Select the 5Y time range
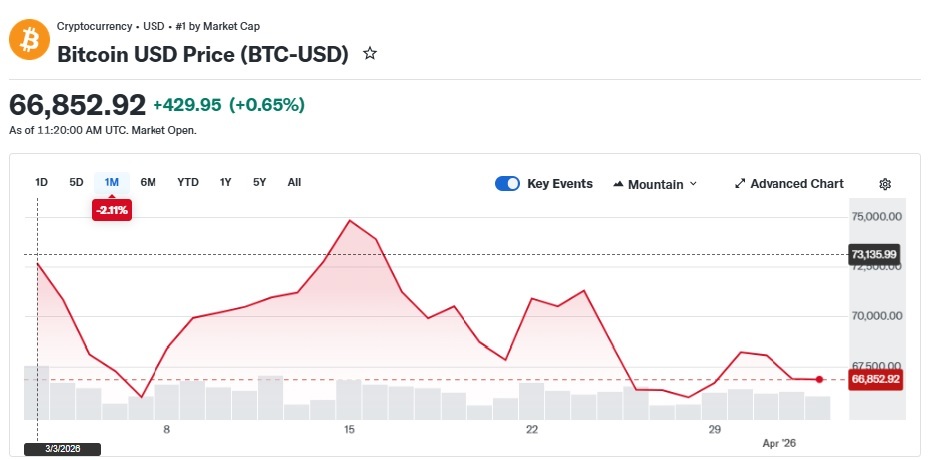931x460 pixels. click(x=259, y=183)
